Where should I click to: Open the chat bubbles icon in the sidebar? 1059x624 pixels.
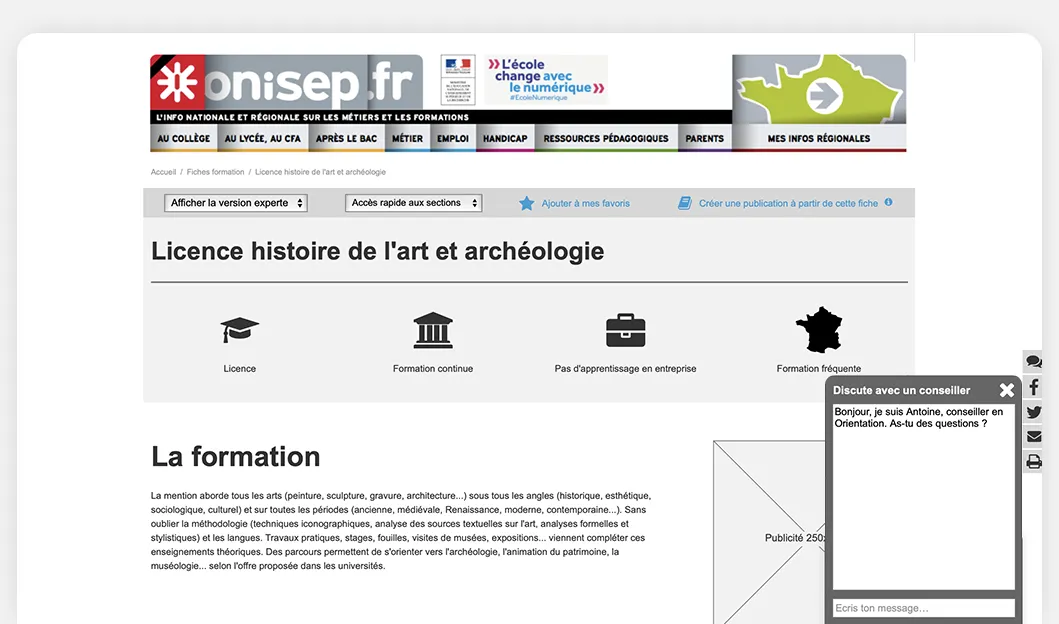point(1034,361)
